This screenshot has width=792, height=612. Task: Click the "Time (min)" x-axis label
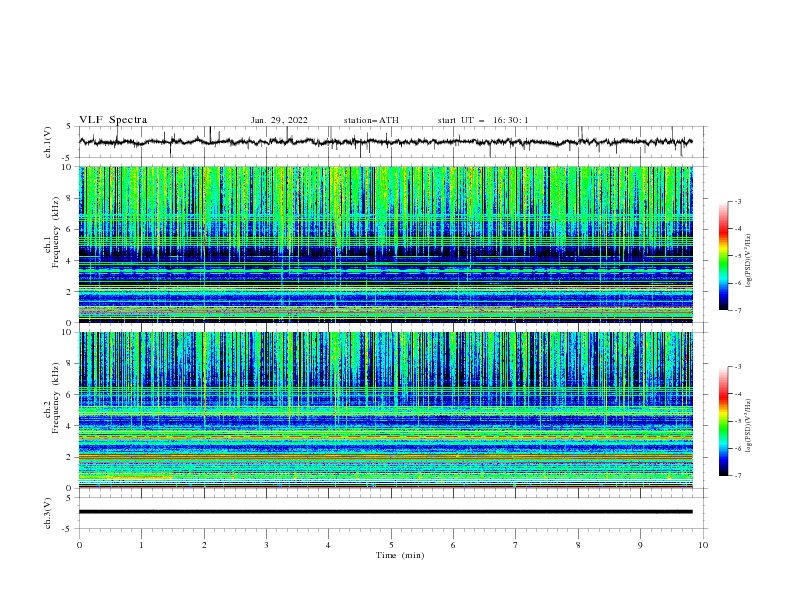pyautogui.click(x=400, y=555)
